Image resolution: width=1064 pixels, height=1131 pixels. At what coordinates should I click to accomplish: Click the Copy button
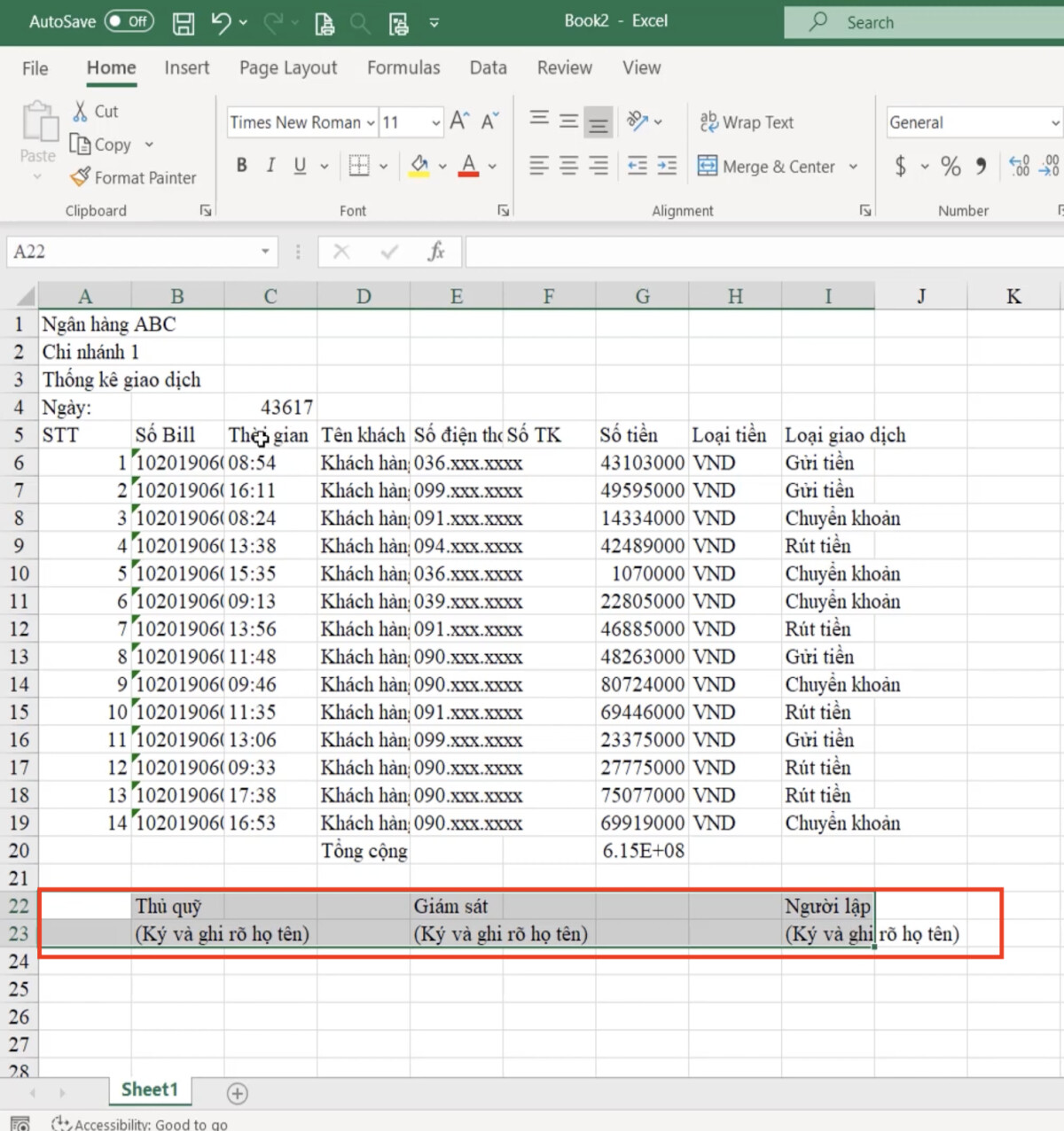pyautogui.click(x=101, y=144)
